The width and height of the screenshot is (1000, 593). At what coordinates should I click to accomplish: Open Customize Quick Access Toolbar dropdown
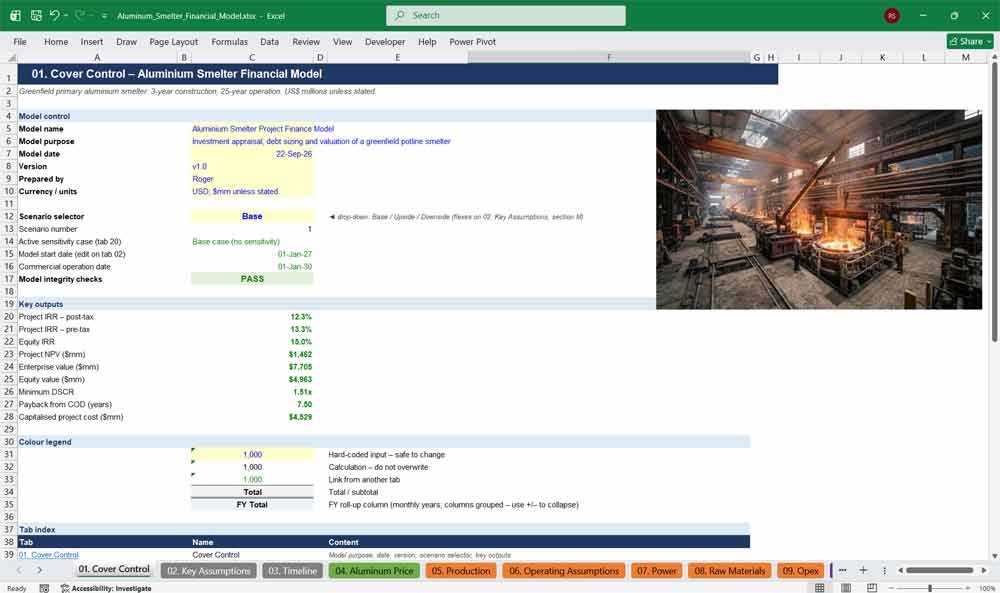click(x=104, y=16)
